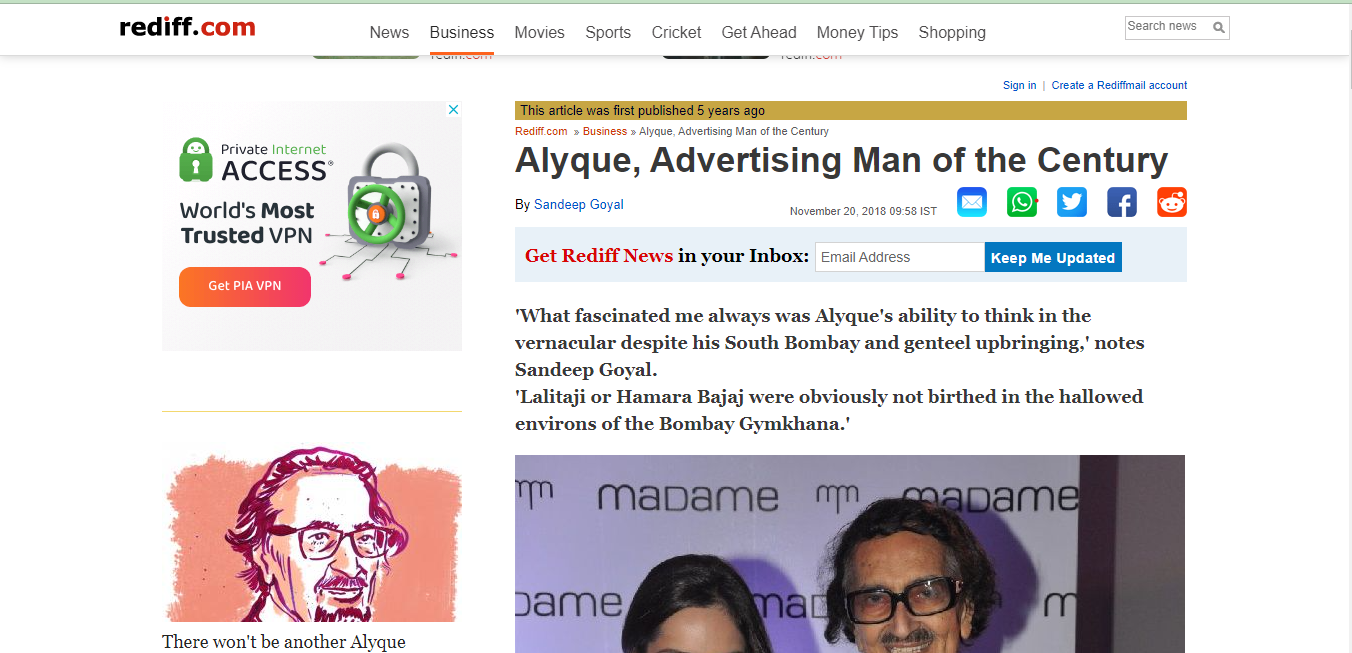This screenshot has width=1352, height=653.
Task: Open author Sandeep Goyal link
Action: (579, 204)
